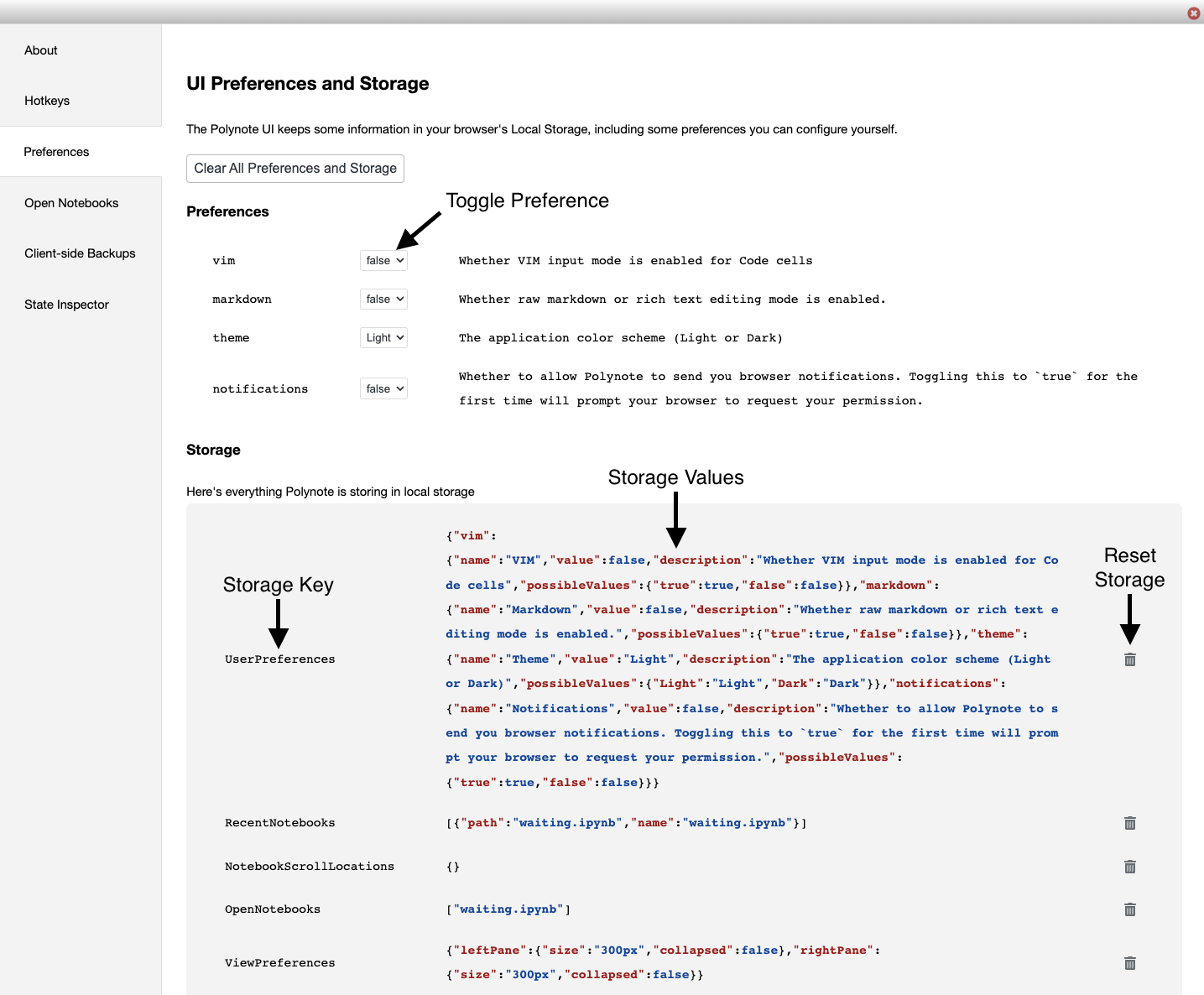
Task: Select the OpenNotebooks waiting.ipynb value
Action: tap(508, 909)
